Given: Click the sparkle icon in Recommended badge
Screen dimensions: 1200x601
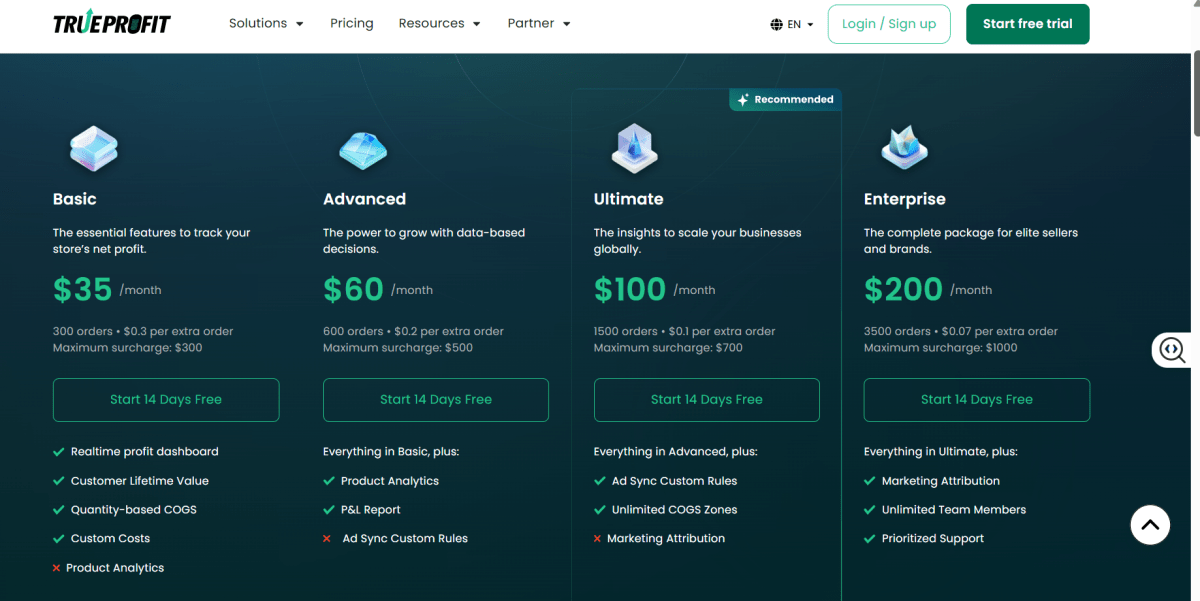Looking at the screenshot, I should click(743, 100).
